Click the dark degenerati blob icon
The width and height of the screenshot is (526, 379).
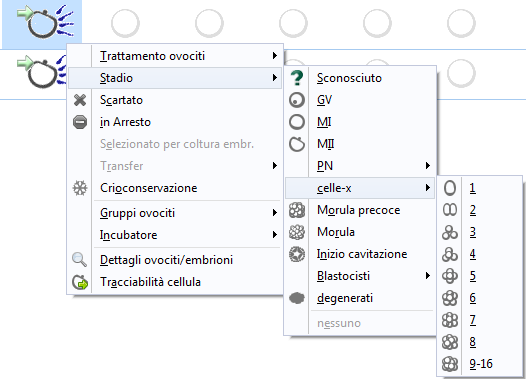point(297,298)
